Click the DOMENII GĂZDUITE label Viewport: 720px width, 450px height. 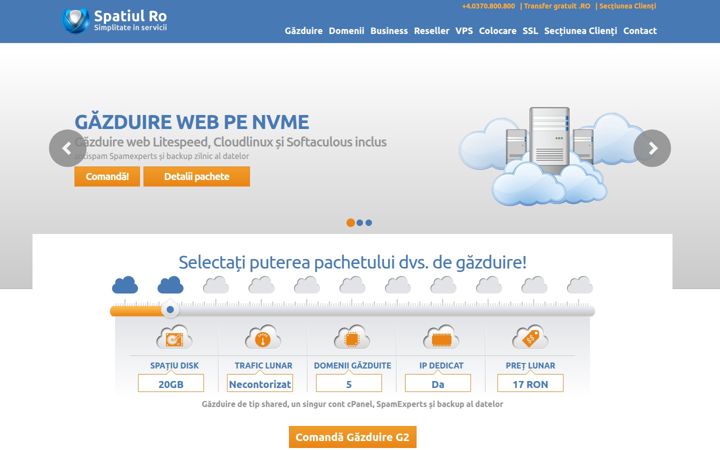point(352,366)
